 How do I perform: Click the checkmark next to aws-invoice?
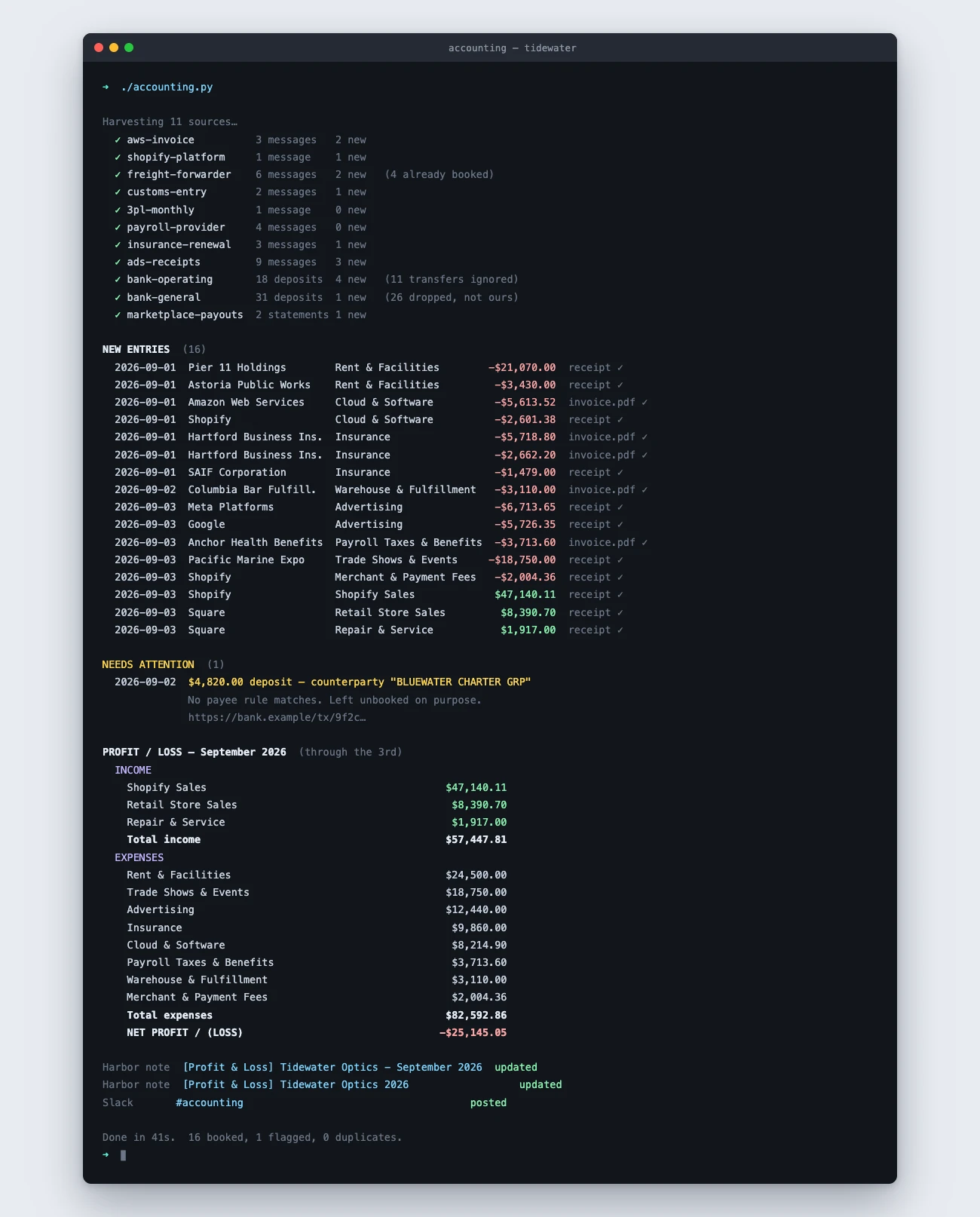click(x=118, y=139)
